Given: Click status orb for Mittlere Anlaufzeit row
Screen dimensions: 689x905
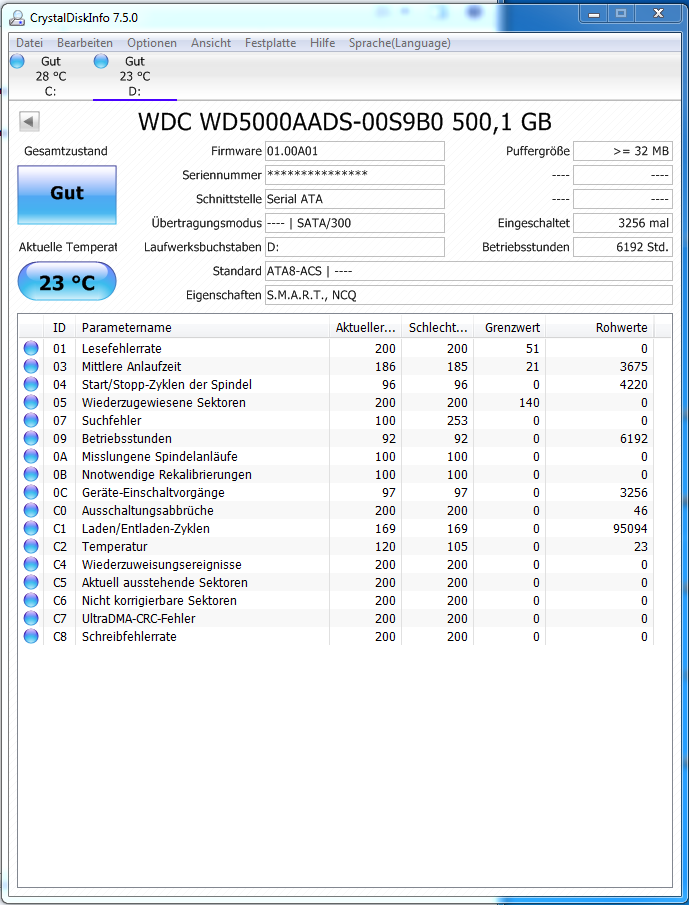Looking at the screenshot, I should pos(31,366).
